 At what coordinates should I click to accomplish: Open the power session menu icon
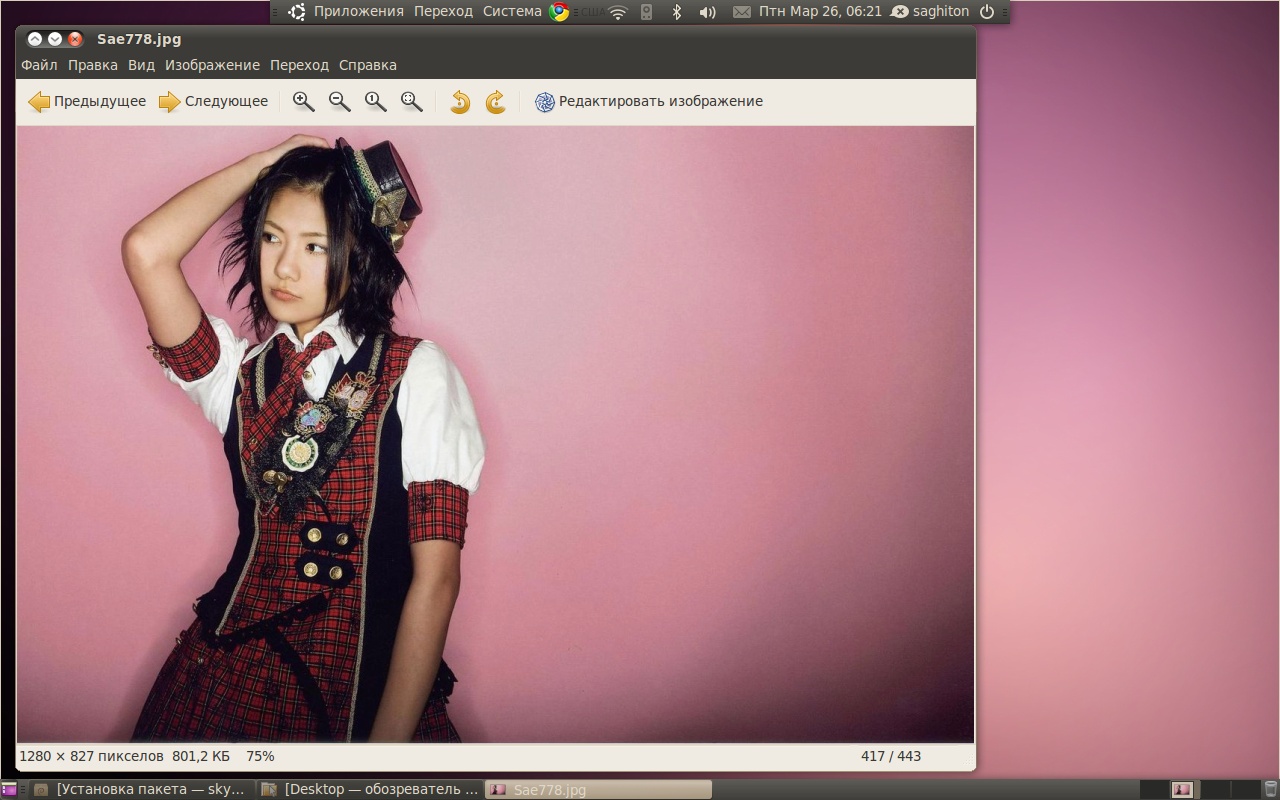[x=987, y=12]
